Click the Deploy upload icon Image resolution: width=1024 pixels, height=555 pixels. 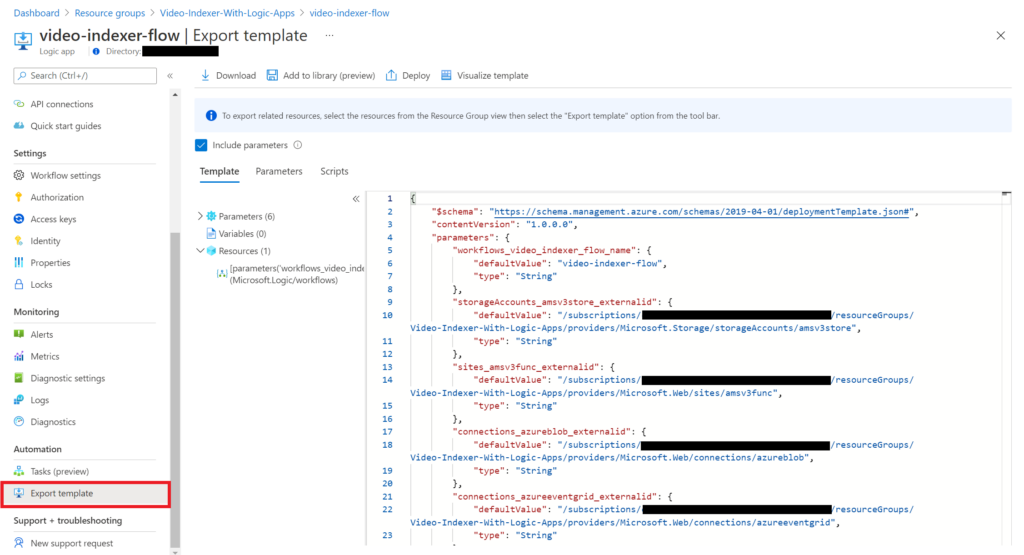(x=391, y=75)
